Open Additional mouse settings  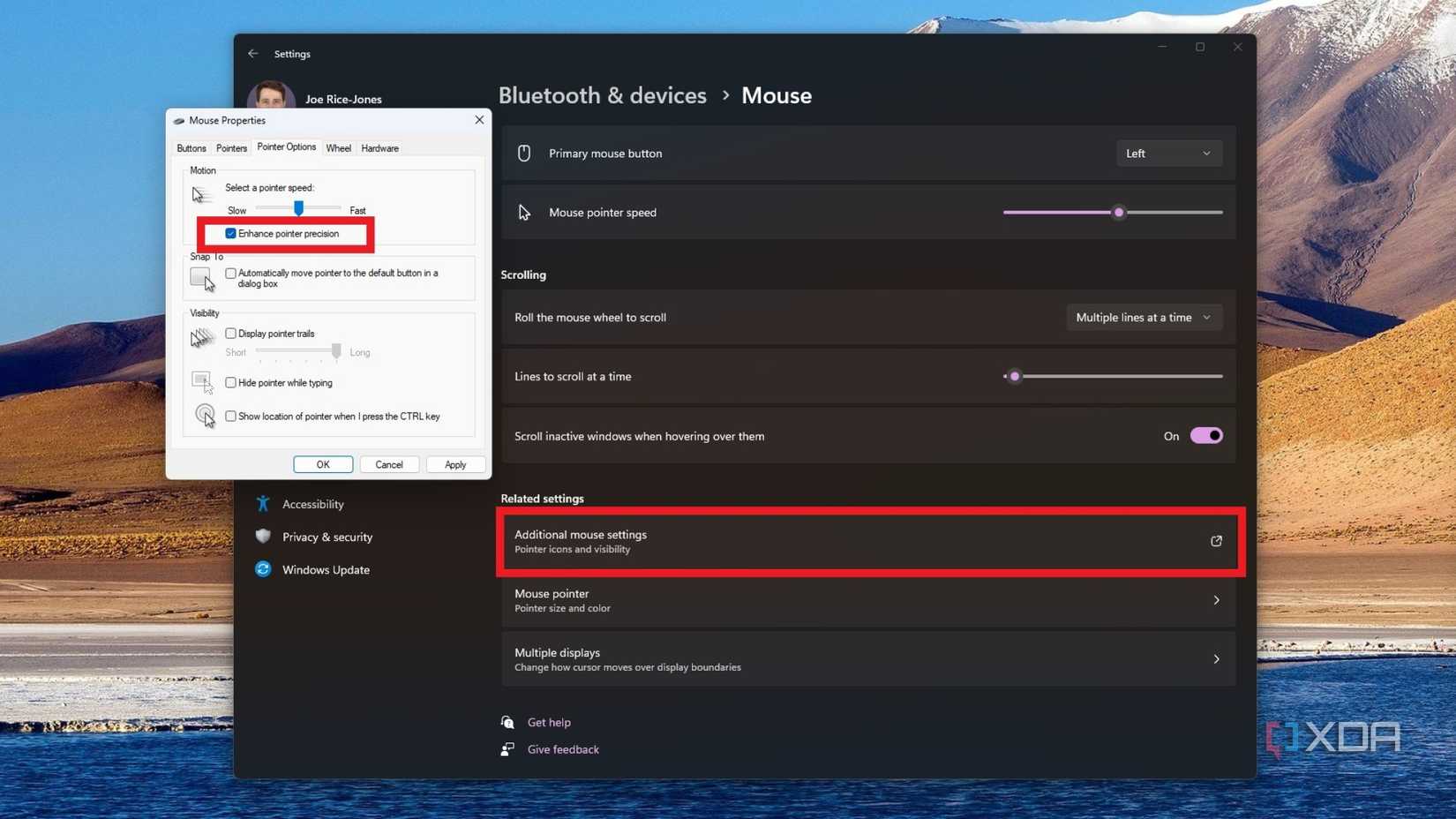pos(869,541)
